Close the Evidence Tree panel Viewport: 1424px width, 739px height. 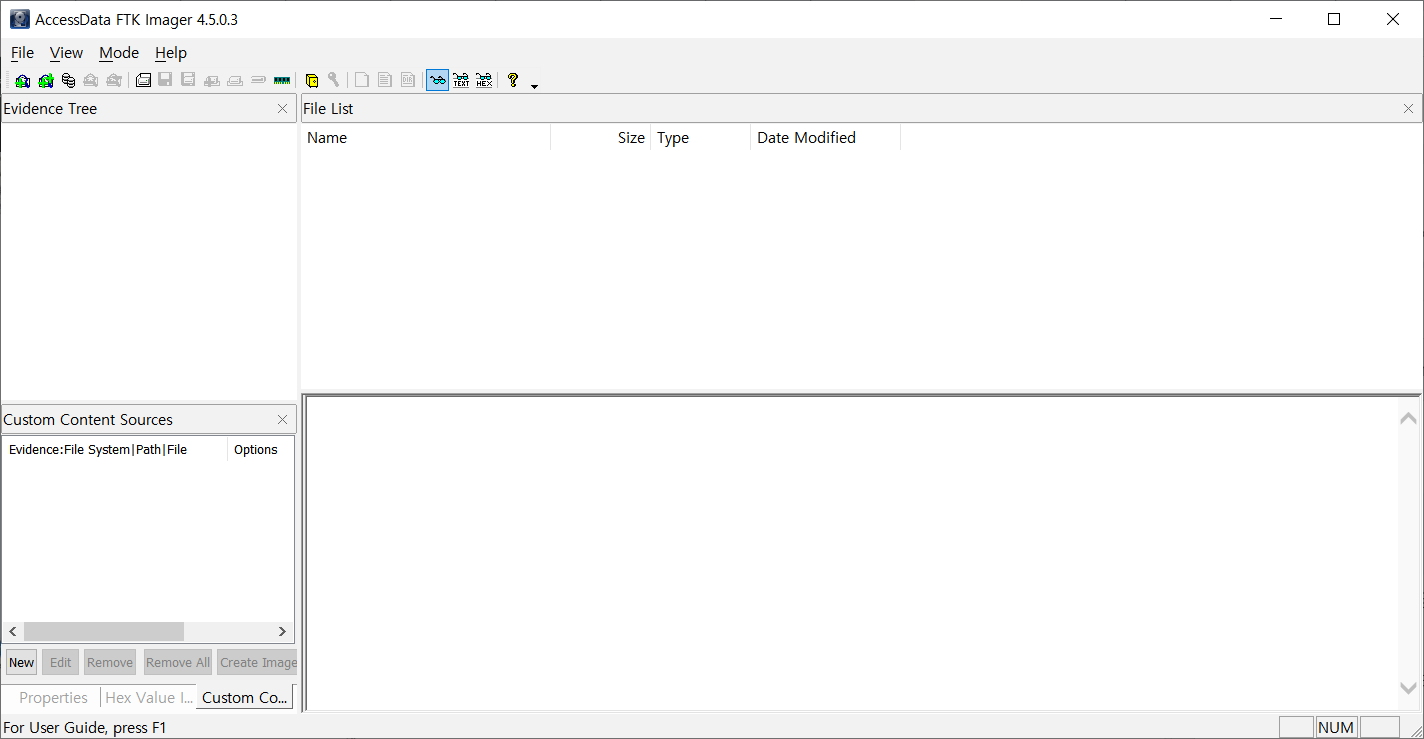click(x=282, y=109)
